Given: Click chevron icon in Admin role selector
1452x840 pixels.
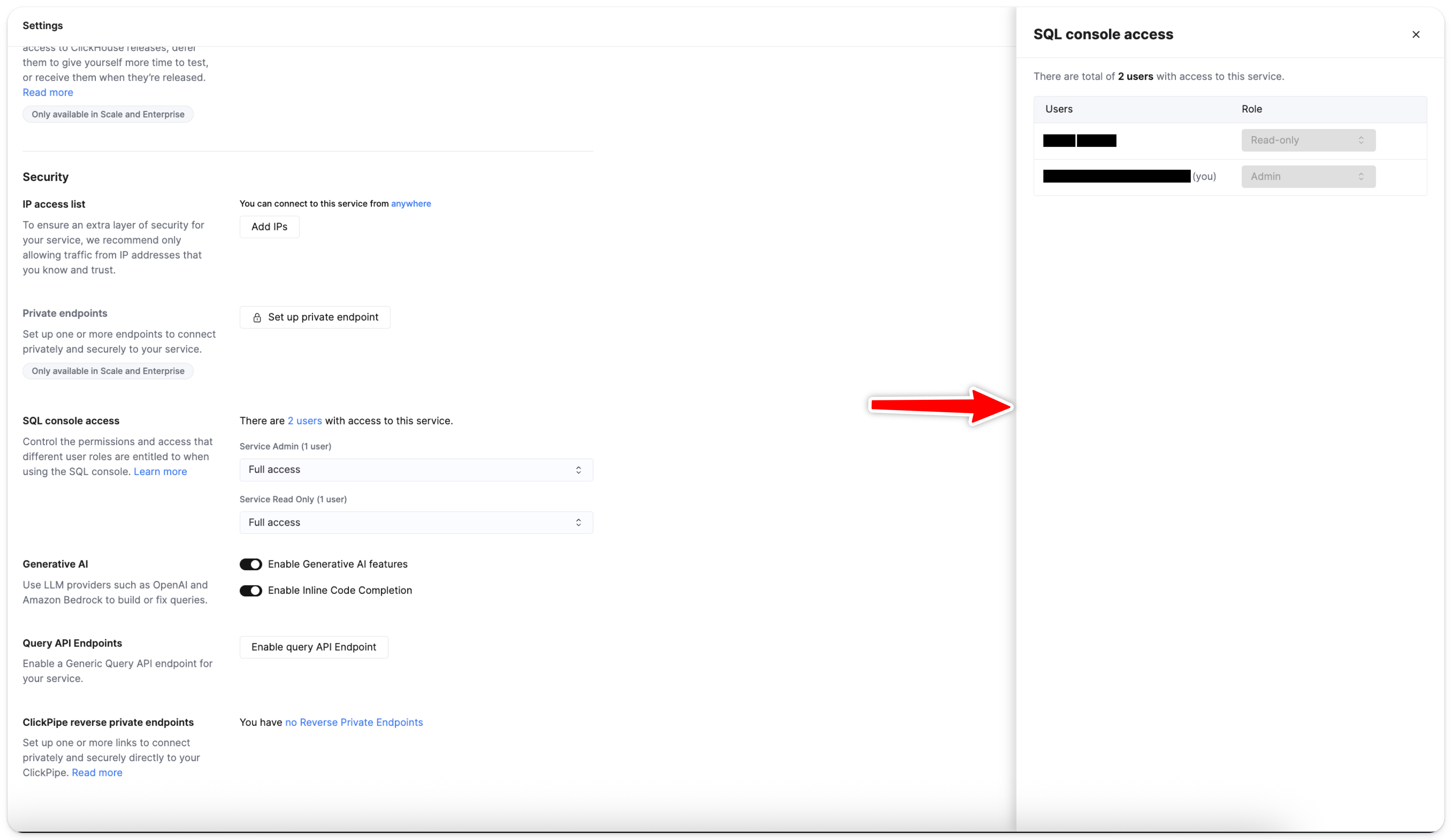Looking at the screenshot, I should click(1361, 177).
